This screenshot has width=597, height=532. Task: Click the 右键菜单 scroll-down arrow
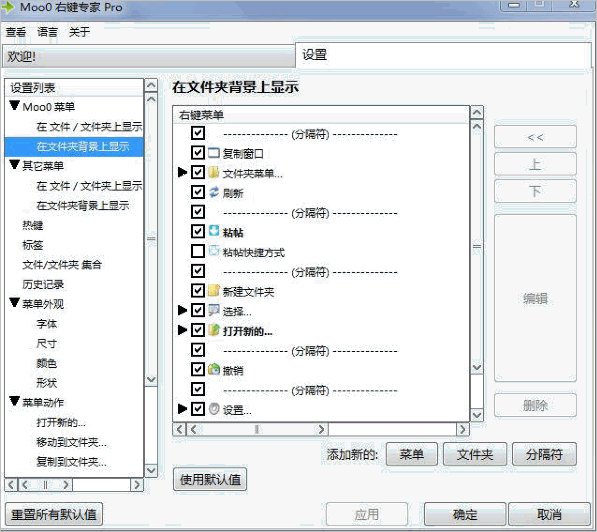[477, 415]
